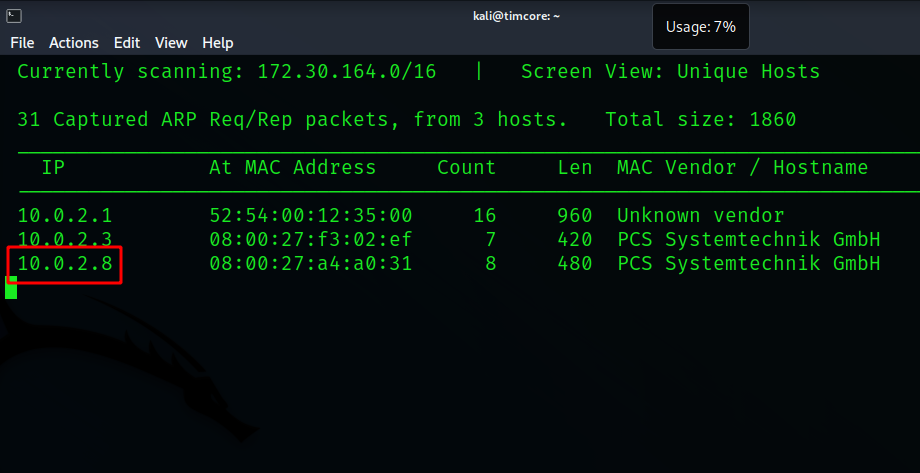Click the MAC Vendor / Hostname header
The image size is (920, 473).
point(742,167)
